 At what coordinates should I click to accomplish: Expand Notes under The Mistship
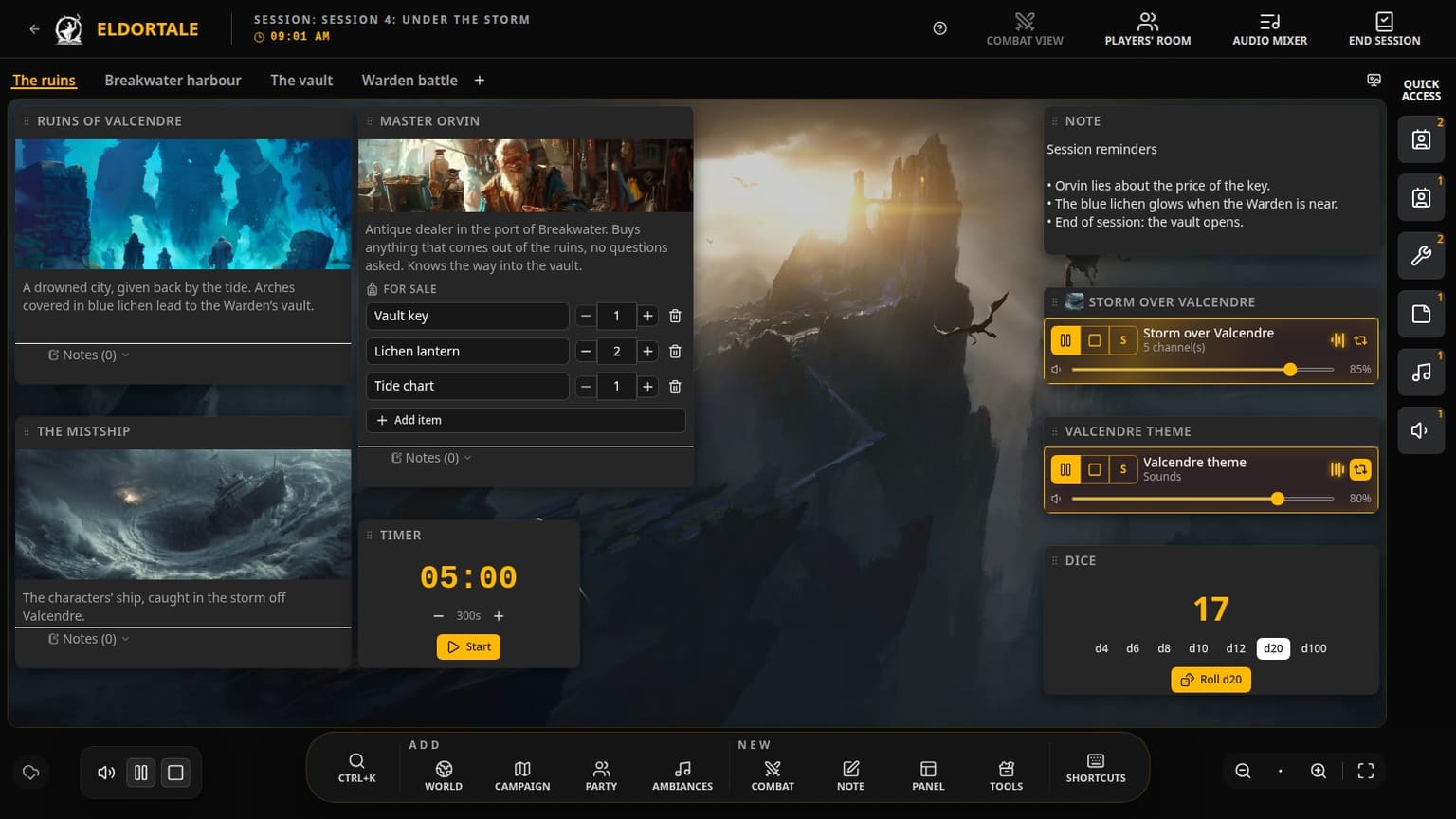pos(89,639)
